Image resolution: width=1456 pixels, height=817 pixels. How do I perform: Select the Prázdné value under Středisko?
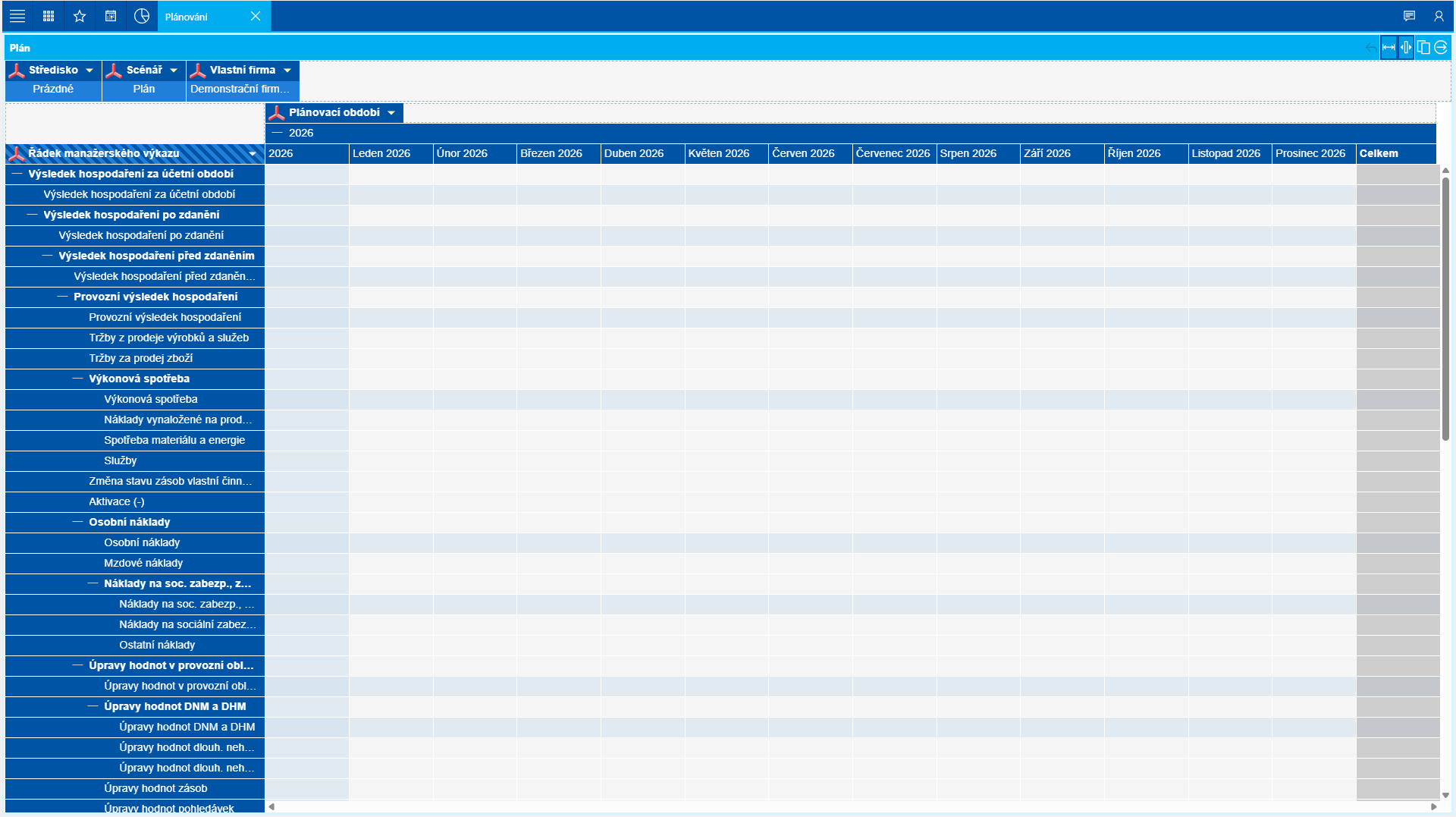tap(53, 90)
